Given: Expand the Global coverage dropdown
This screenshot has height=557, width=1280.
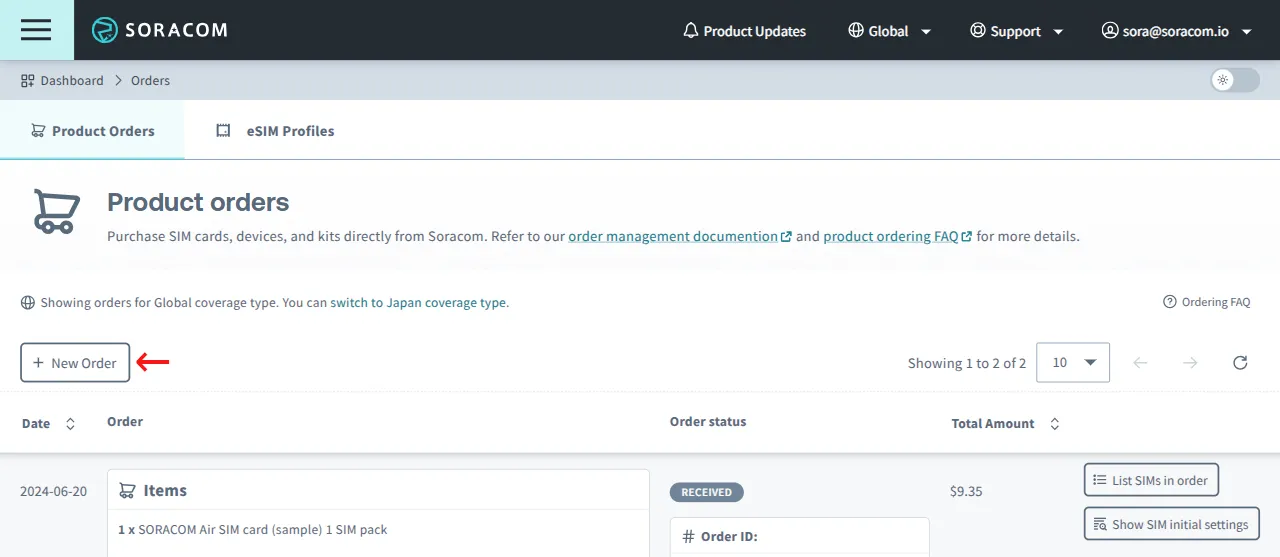Looking at the screenshot, I should 889,31.
